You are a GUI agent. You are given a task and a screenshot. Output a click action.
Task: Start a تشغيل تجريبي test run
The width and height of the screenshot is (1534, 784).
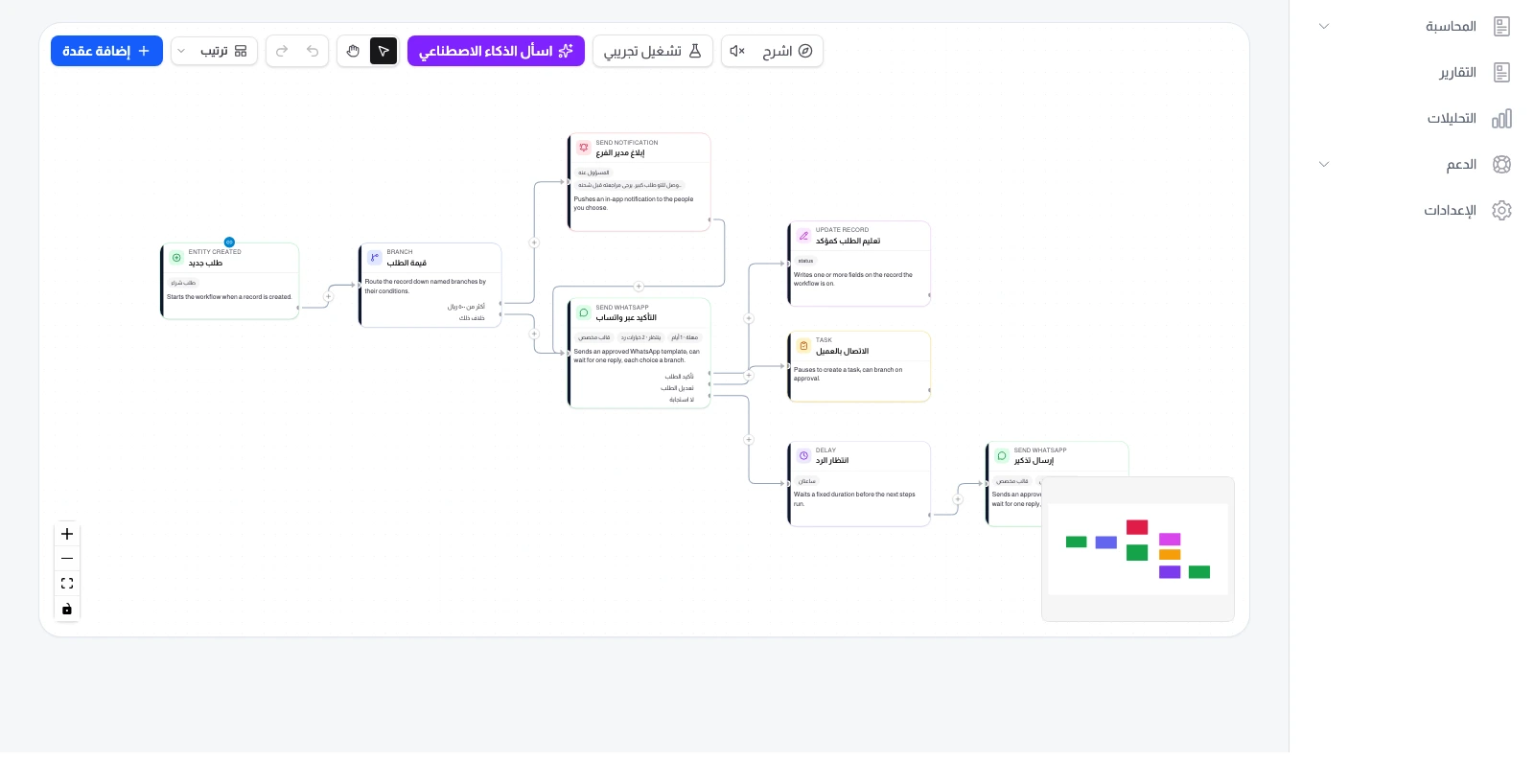point(653,51)
